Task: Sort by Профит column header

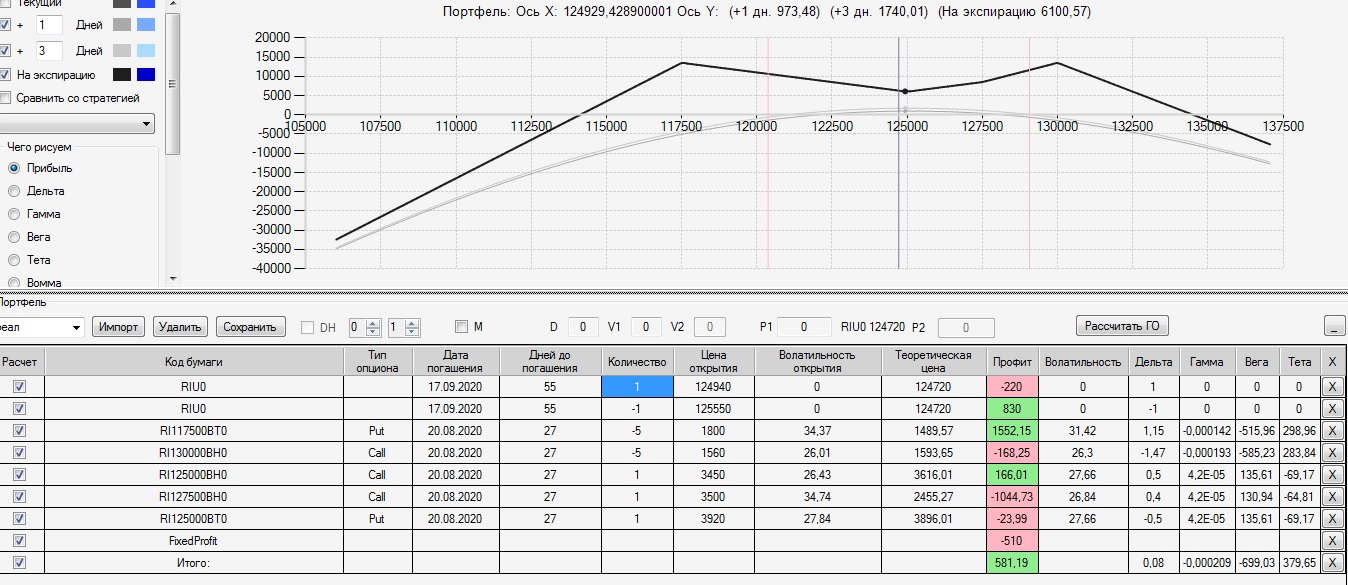Action: [1012, 361]
